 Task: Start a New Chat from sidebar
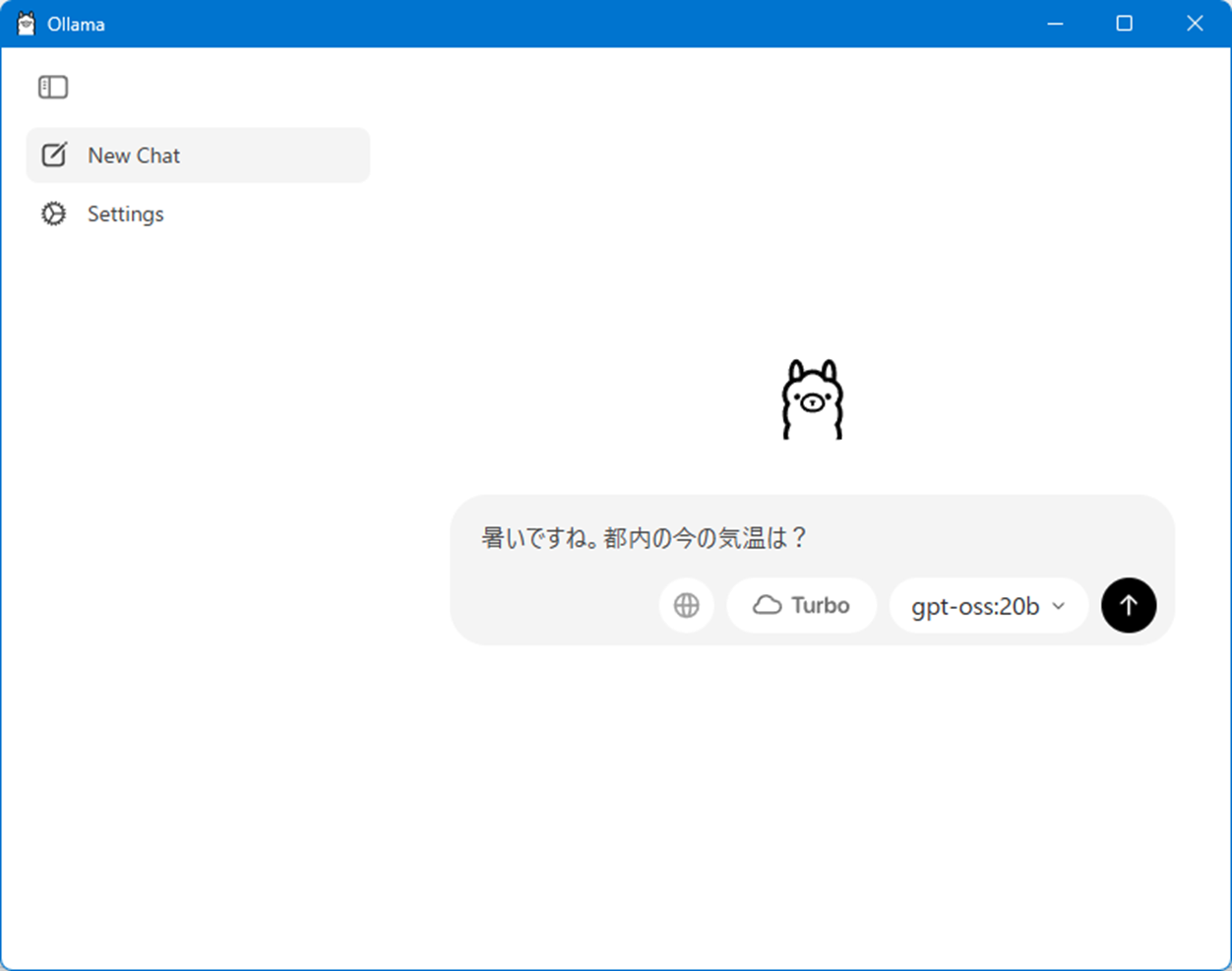click(x=198, y=155)
